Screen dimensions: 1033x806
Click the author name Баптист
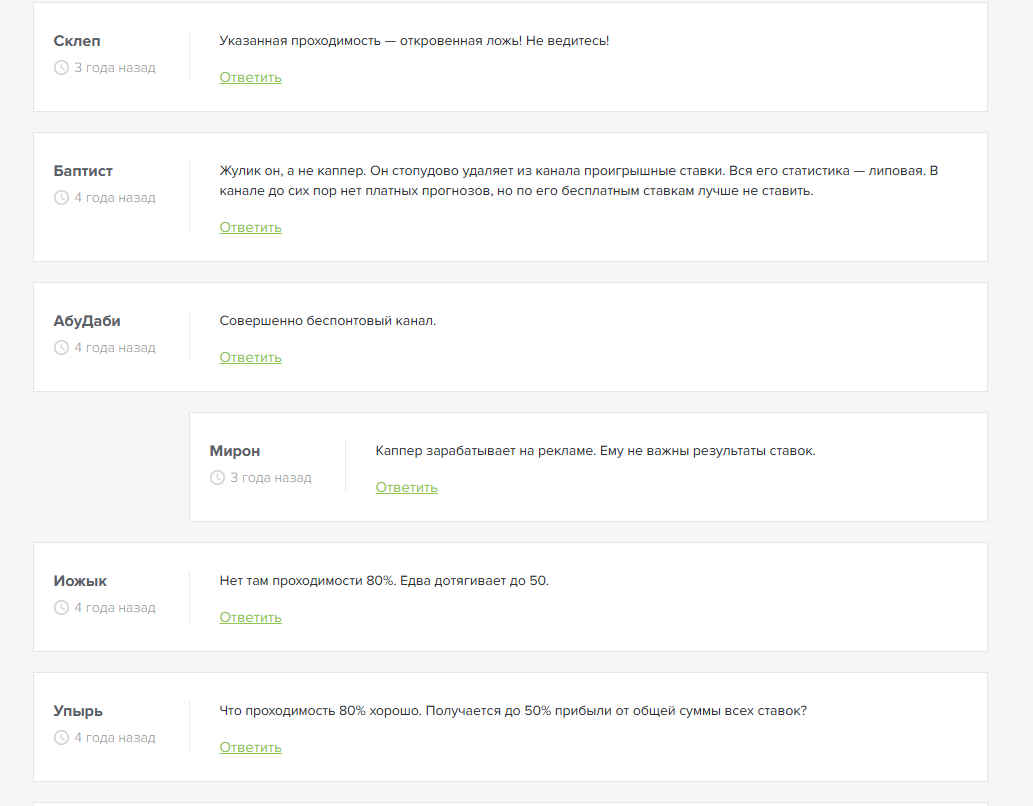(x=83, y=171)
